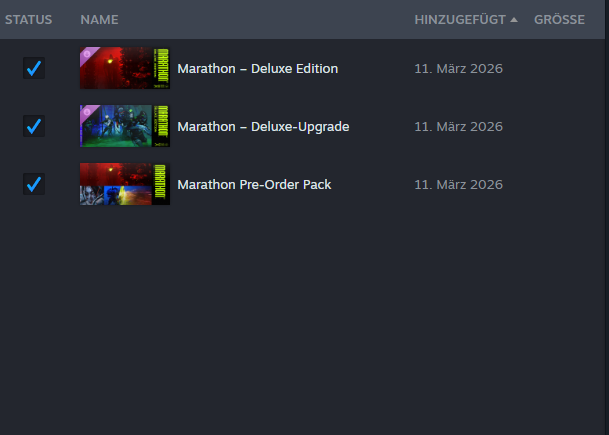The width and height of the screenshot is (609, 435).
Task: Open the Marathon – Deluxe-Upgrade thumbnail
Action: click(x=125, y=126)
